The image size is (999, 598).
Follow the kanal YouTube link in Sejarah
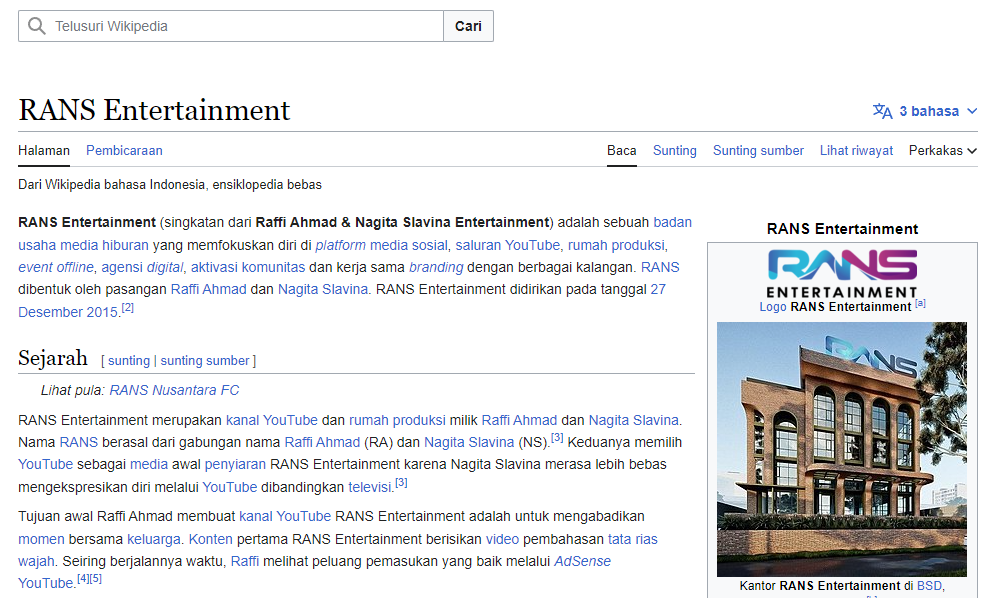271,420
